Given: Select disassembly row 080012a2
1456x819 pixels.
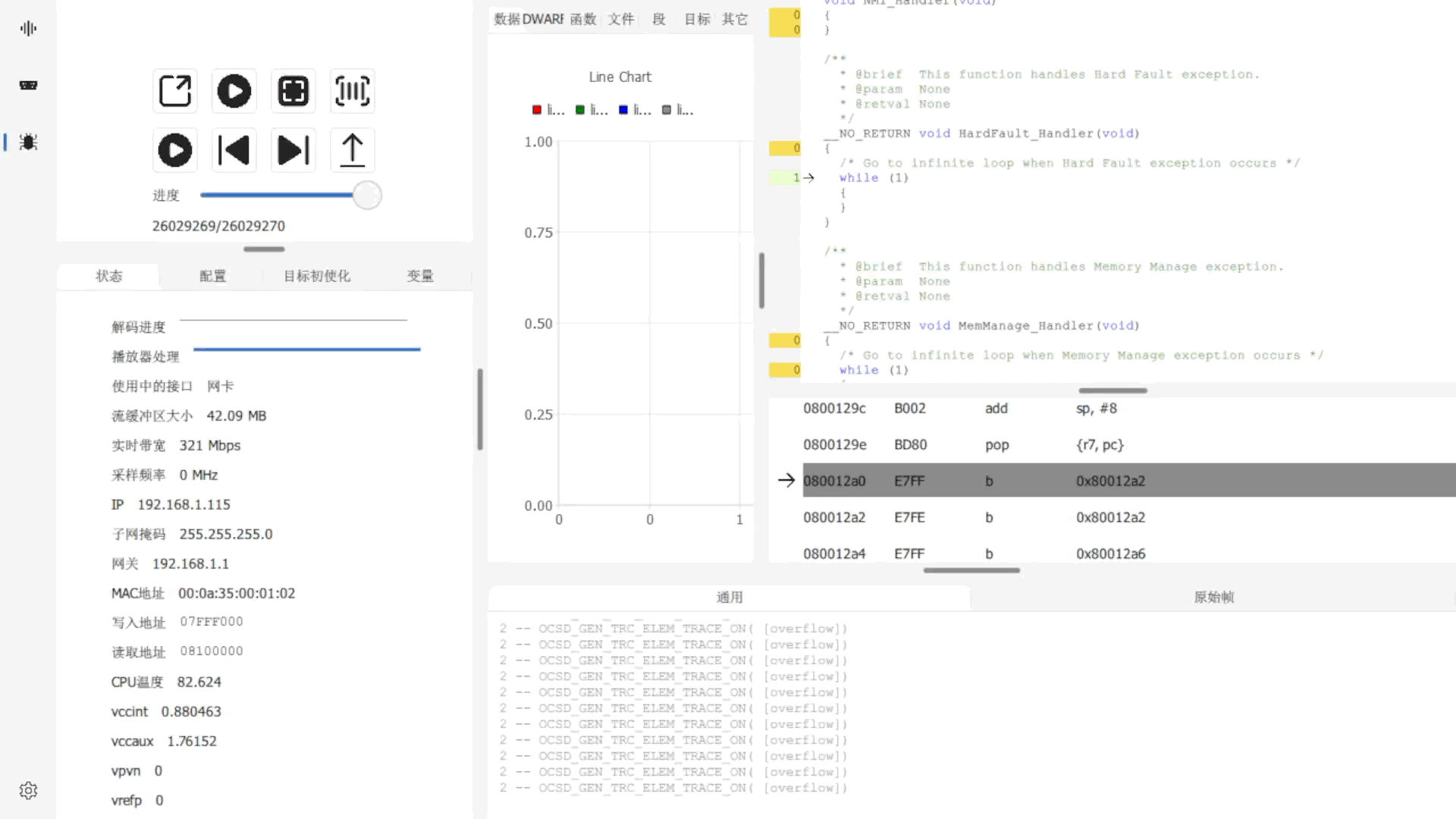Looking at the screenshot, I should pyautogui.click(x=834, y=517).
